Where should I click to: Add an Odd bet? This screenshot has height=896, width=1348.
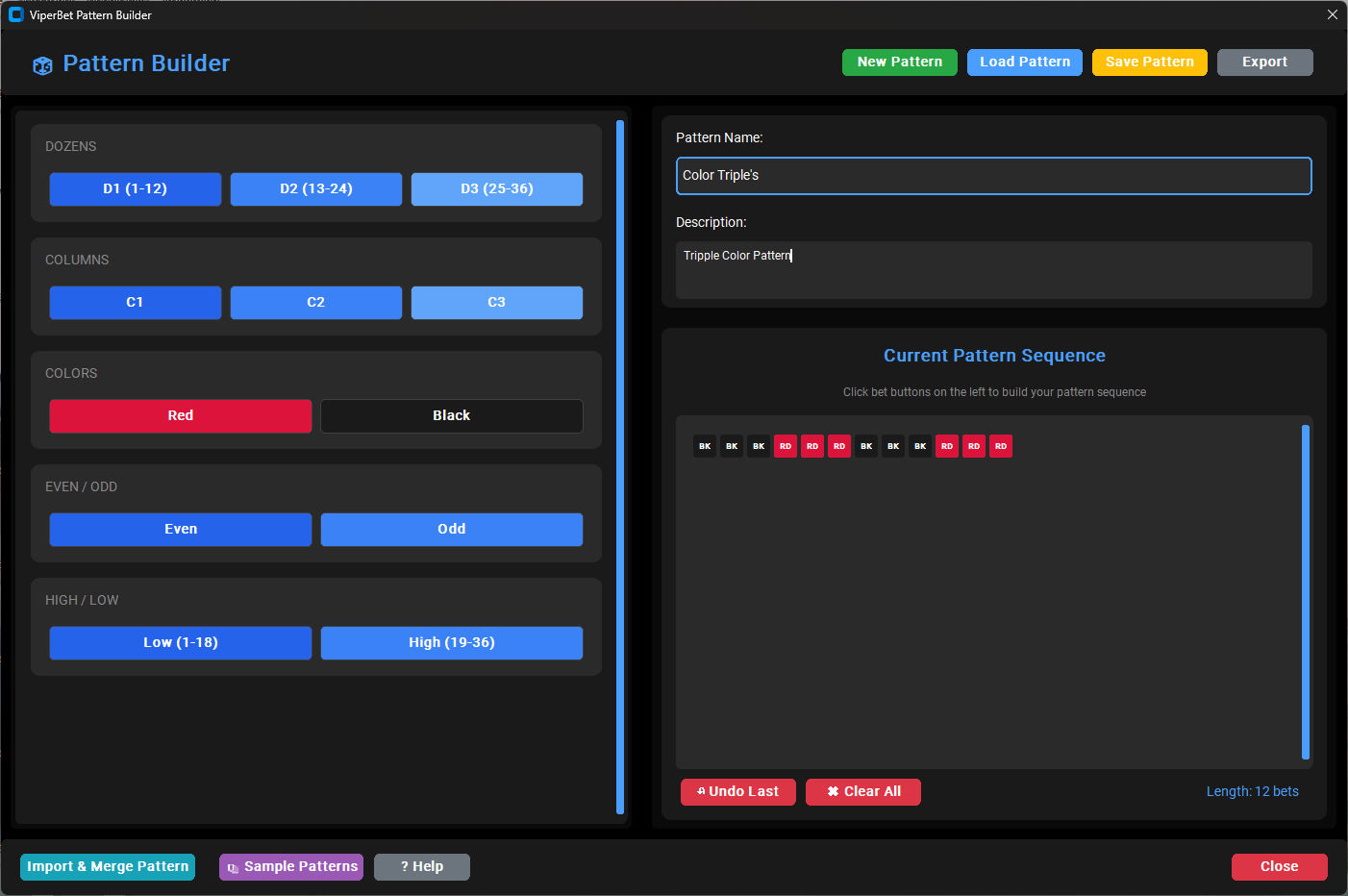[451, 529]
